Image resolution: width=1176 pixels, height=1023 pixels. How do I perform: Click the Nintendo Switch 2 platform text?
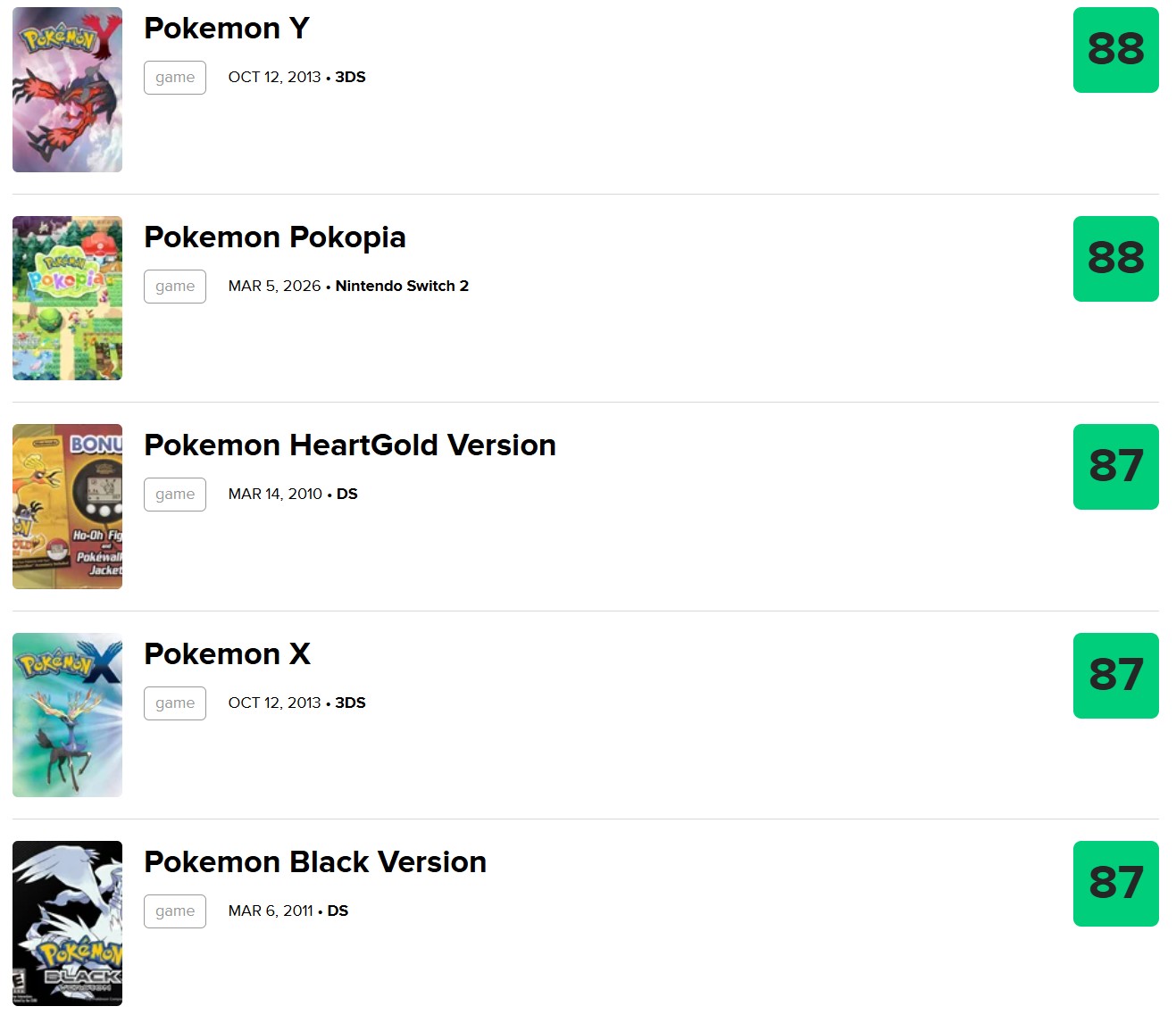(402, 286)
